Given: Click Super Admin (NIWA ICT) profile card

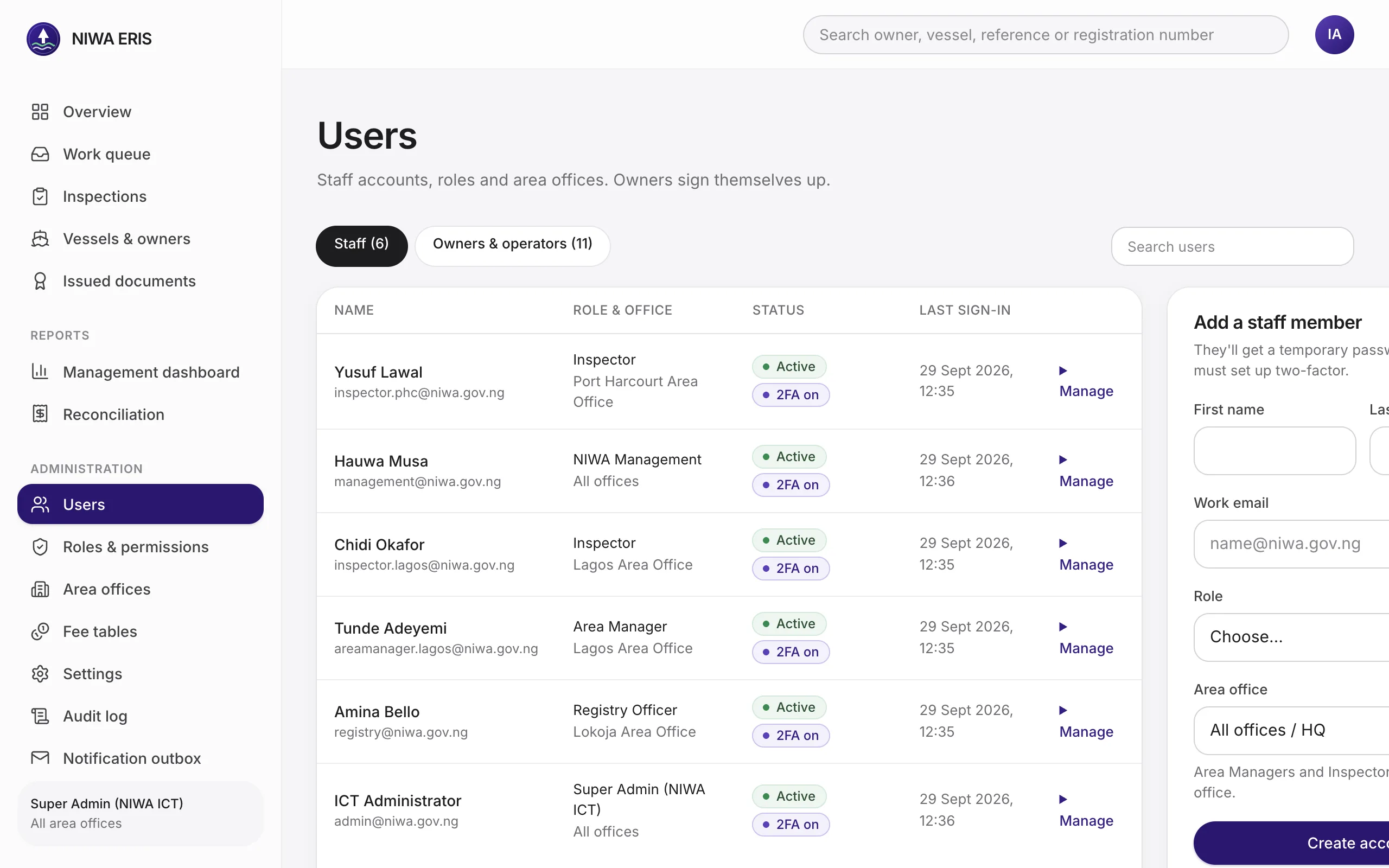Looking at the screenshot, I should [x=140, y=813].
